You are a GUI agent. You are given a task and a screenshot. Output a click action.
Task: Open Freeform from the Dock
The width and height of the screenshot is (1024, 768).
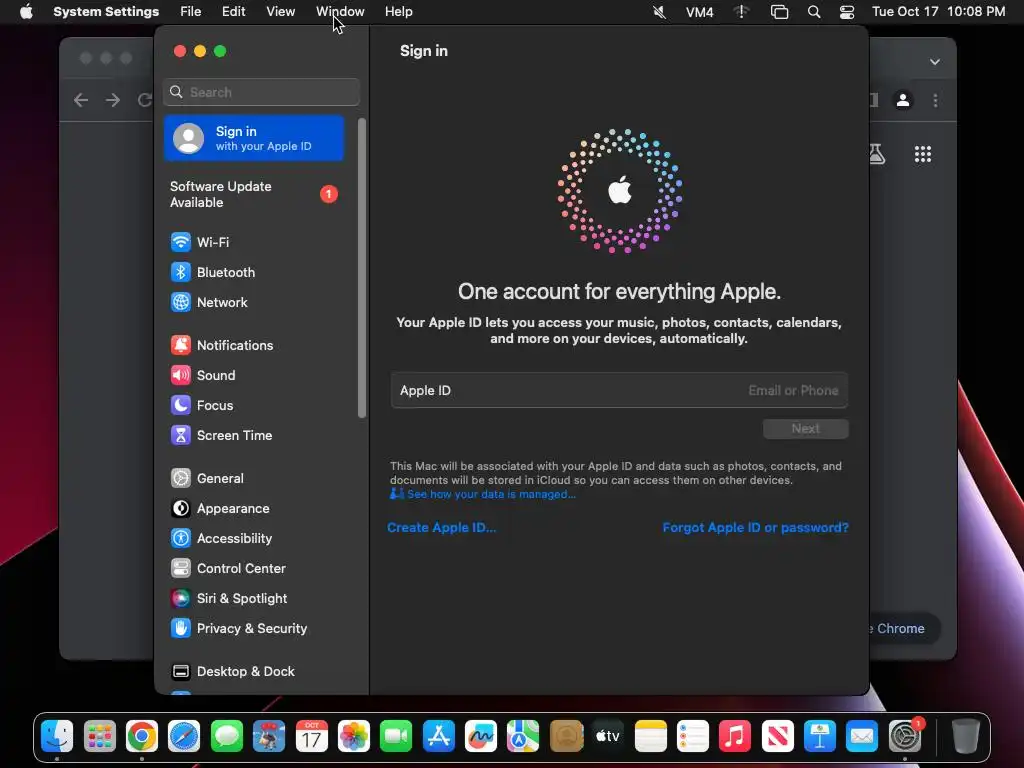[481, 737]
